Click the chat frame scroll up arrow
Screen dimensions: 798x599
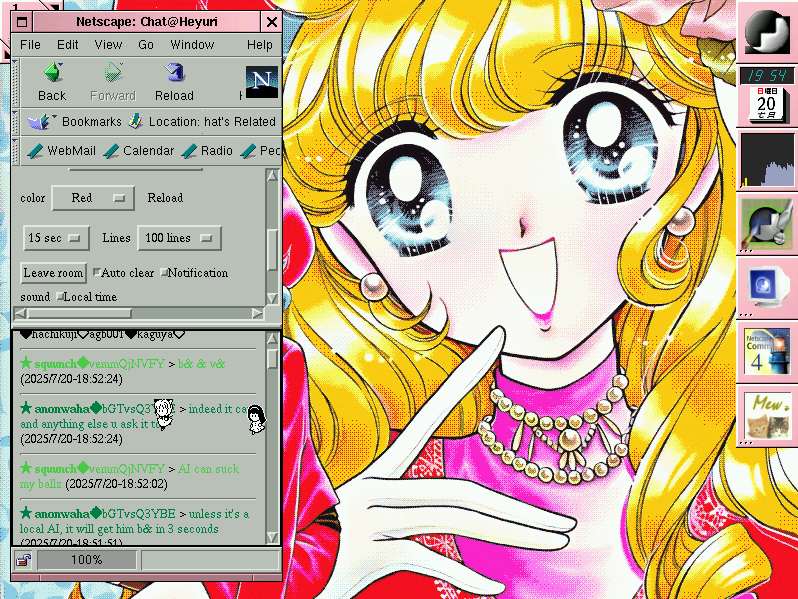(x=272, y=337)
